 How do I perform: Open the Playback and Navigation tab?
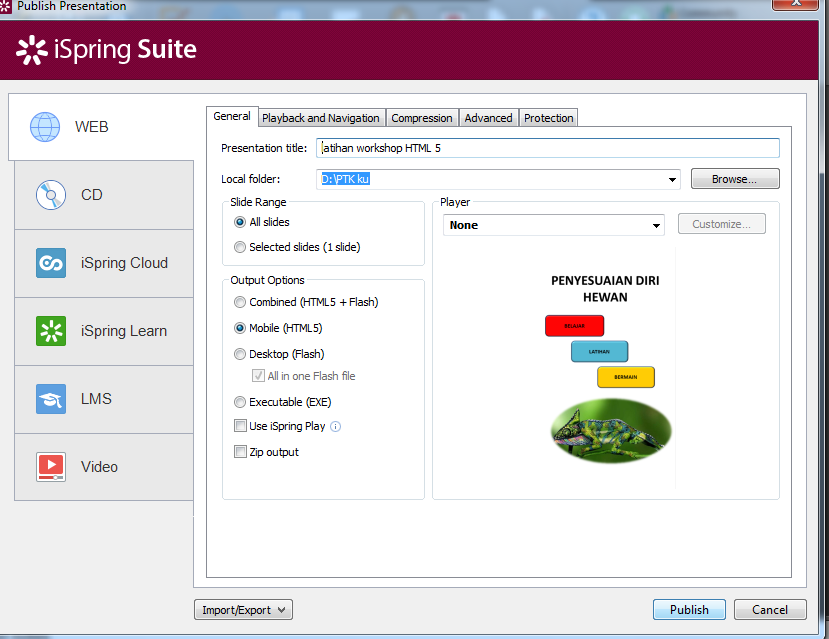tap(321, 118)
